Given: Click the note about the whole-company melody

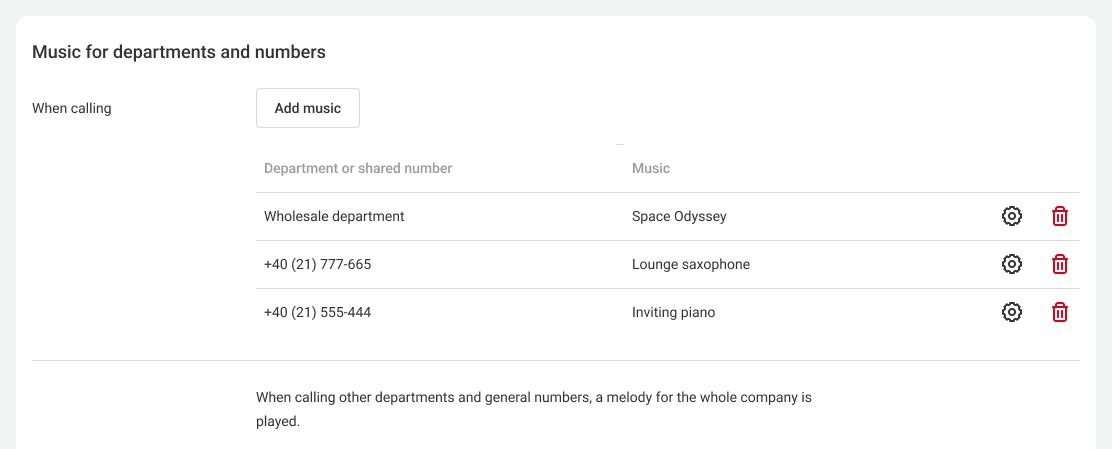Looking at the screenshot, I should pos(533,409).
